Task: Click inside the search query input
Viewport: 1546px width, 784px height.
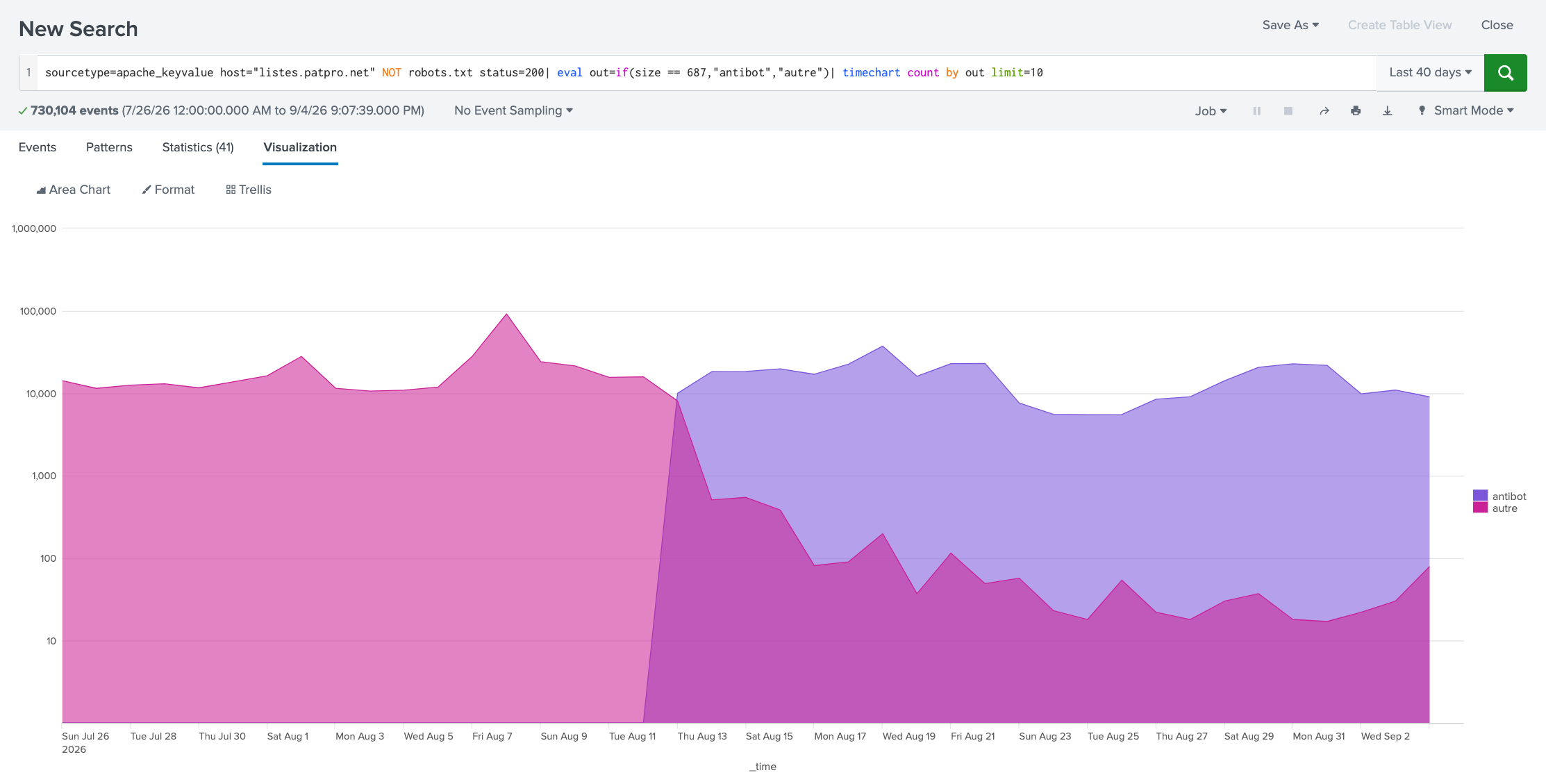Action: pos(706,73)
